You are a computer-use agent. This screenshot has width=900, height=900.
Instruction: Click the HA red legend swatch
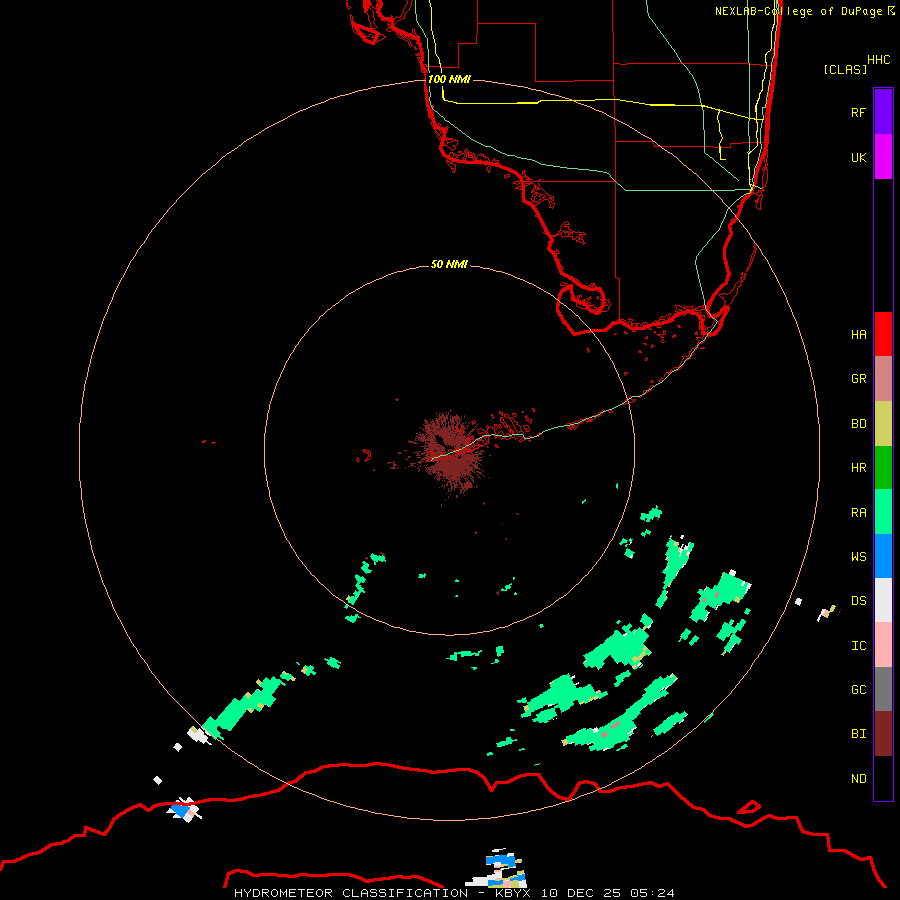click(883, 334)
